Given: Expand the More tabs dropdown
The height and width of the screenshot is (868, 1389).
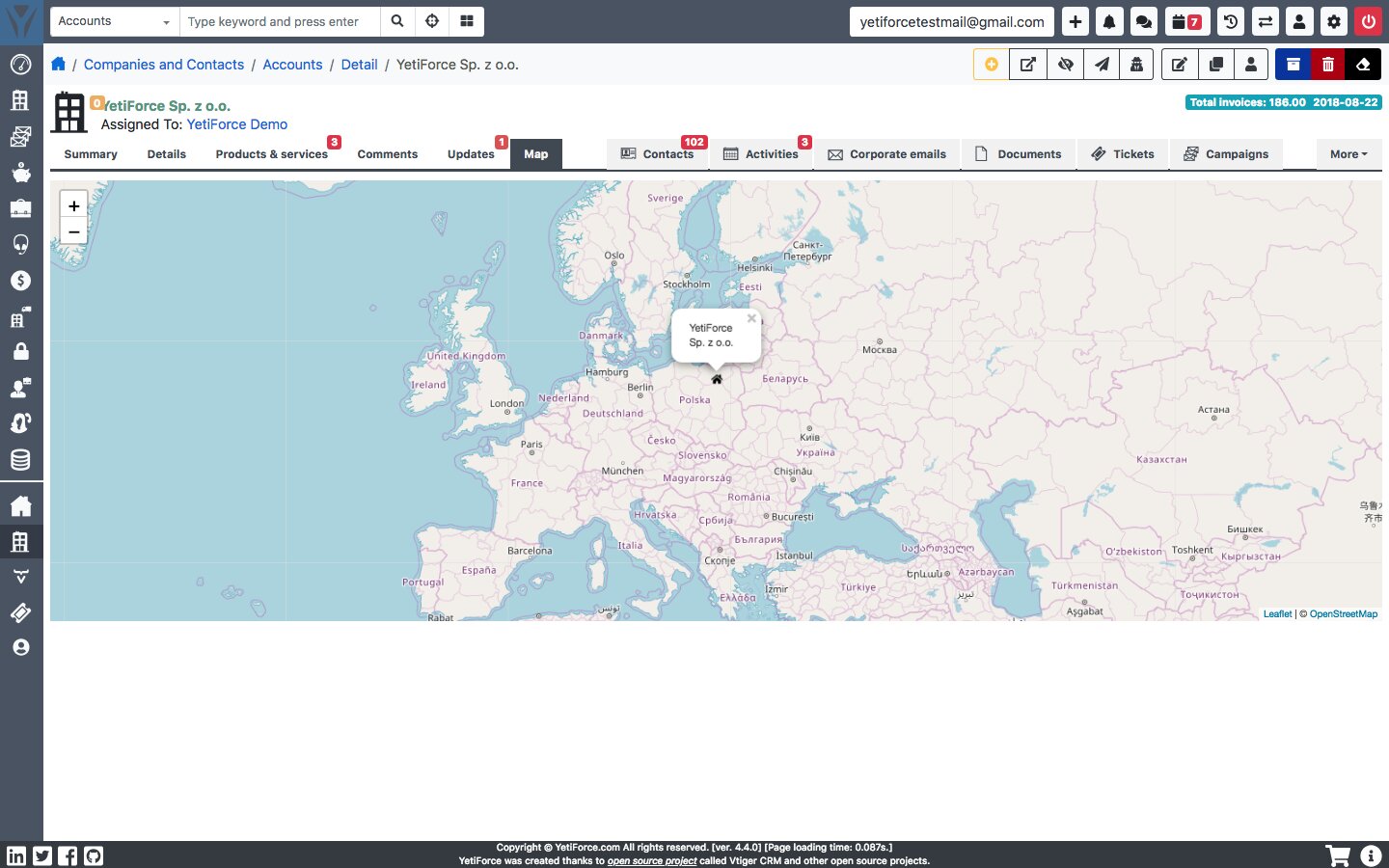Looking at the screenshot, I should click(1348, 154).
